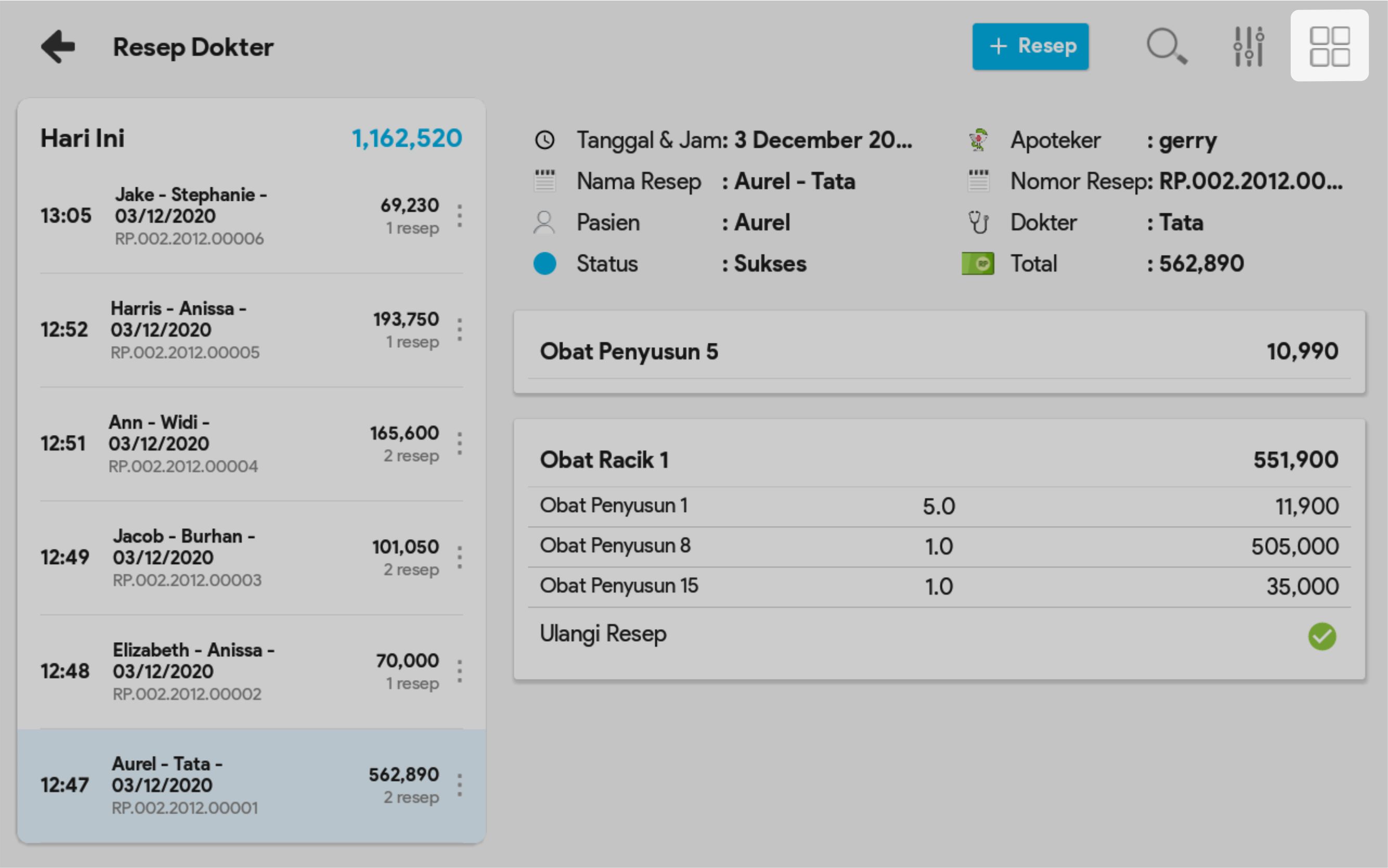Select the Elizabeth - Anissa prescription entry
1388x868 pixels.
[x=230, y=671]
